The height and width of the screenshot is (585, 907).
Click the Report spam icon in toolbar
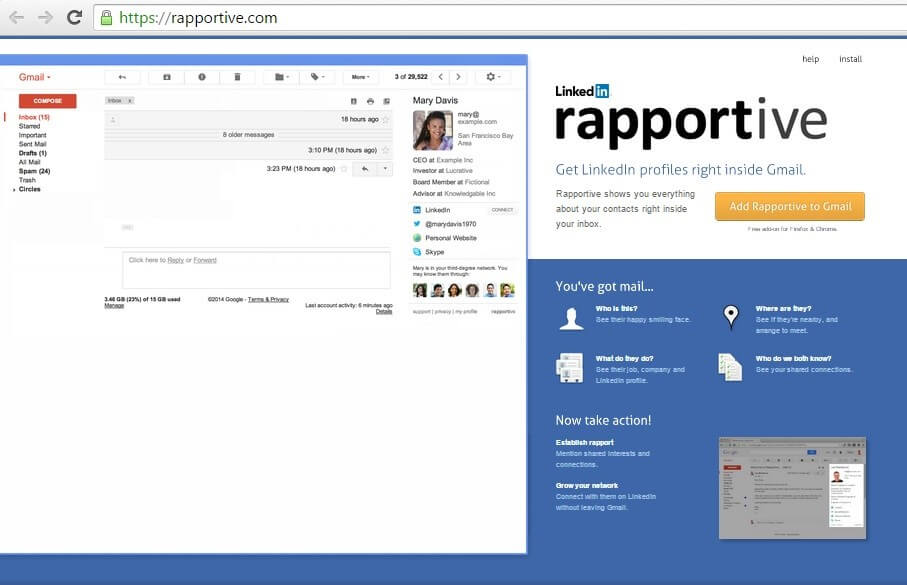tap(202, 77)
